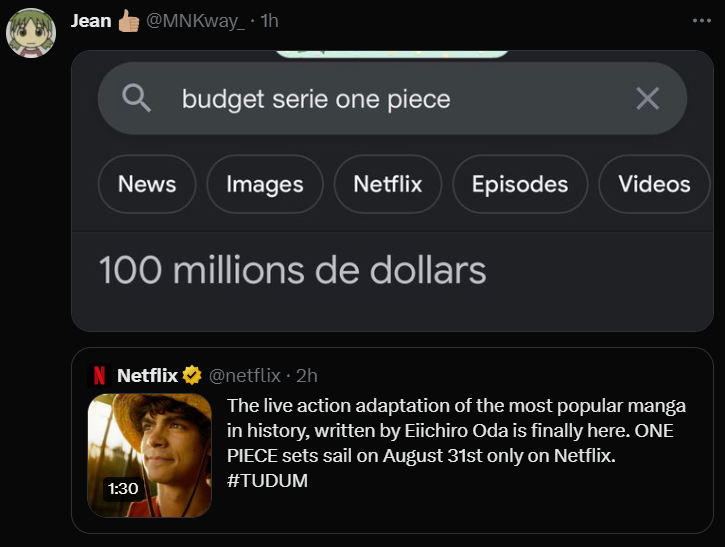The width and height of the screenshot is (725, 547).
Task: Click the Netflix N logo avatar
Action: (99, 375)
